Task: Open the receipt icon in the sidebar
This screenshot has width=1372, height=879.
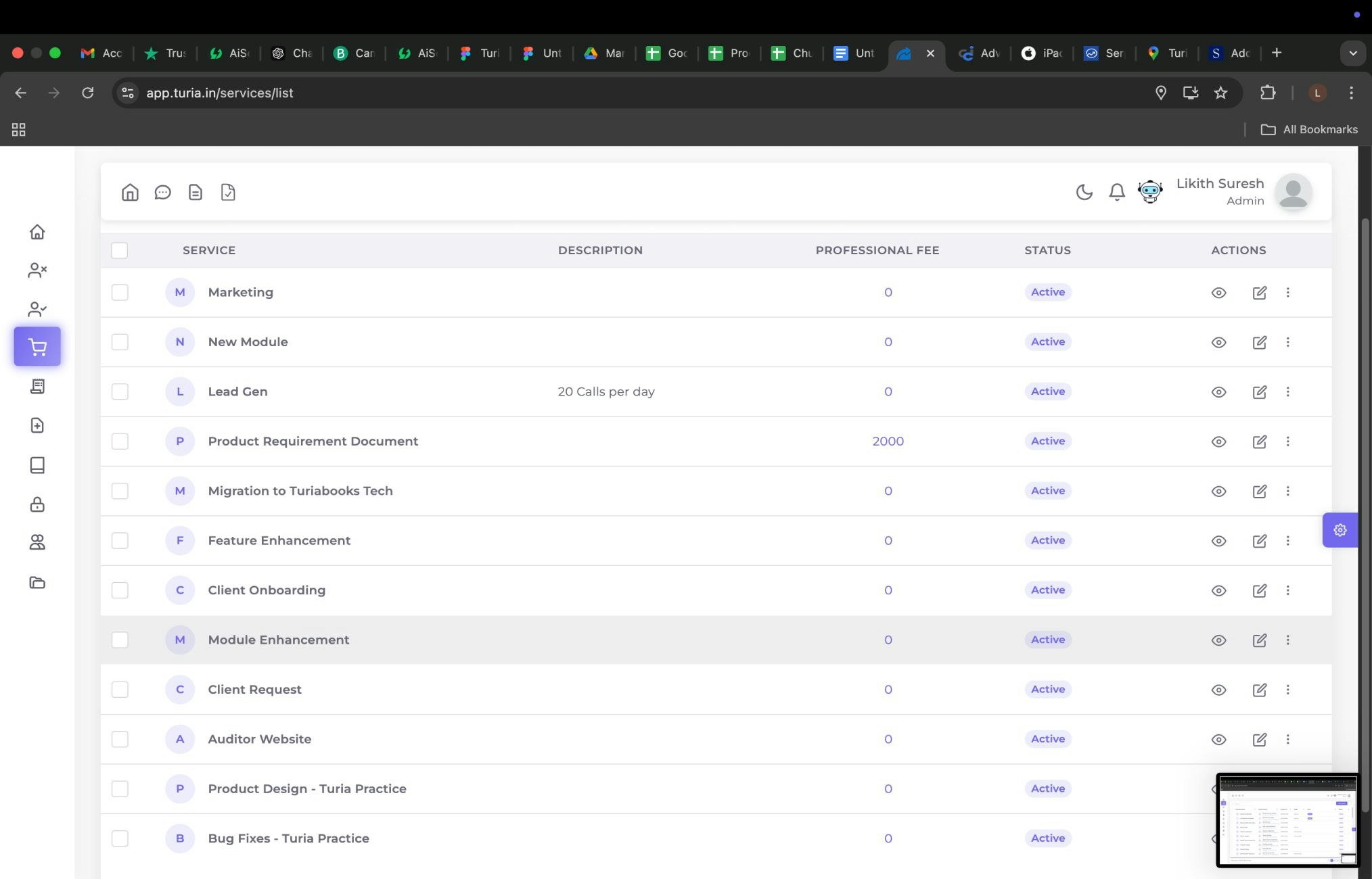Action: tap(37, 386)
